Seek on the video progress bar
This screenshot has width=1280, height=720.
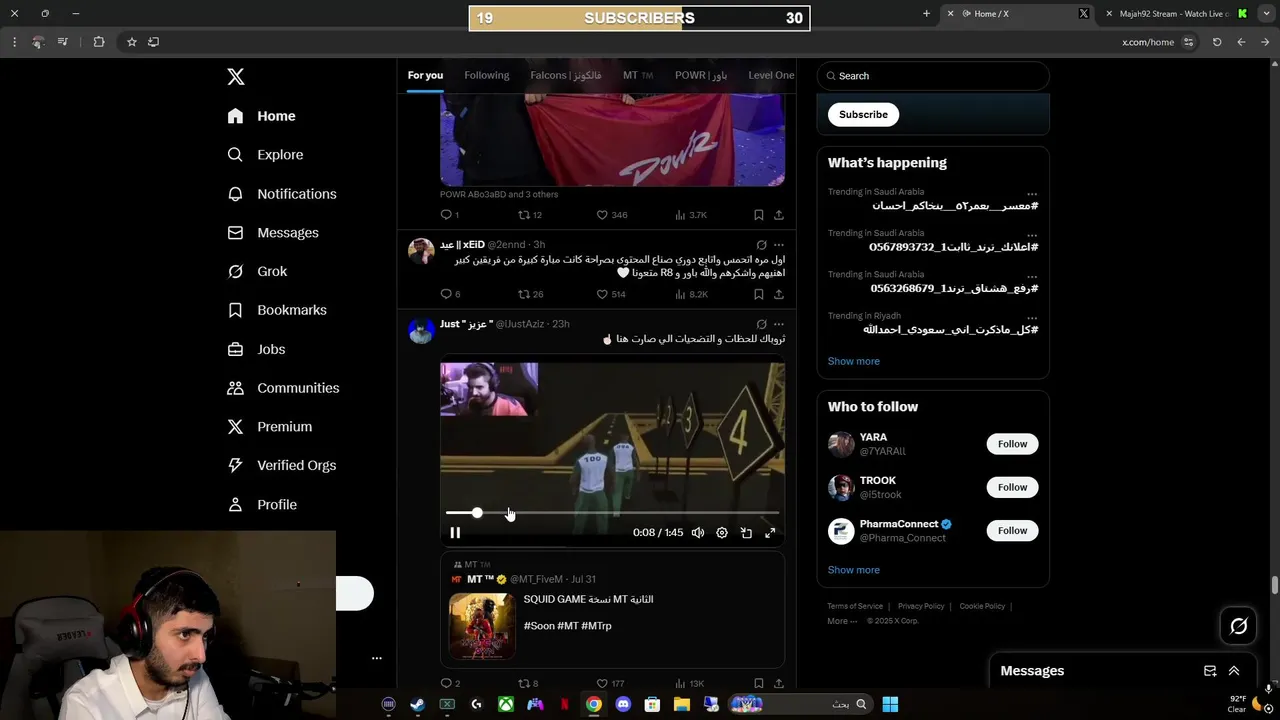(x=612, y=513)
